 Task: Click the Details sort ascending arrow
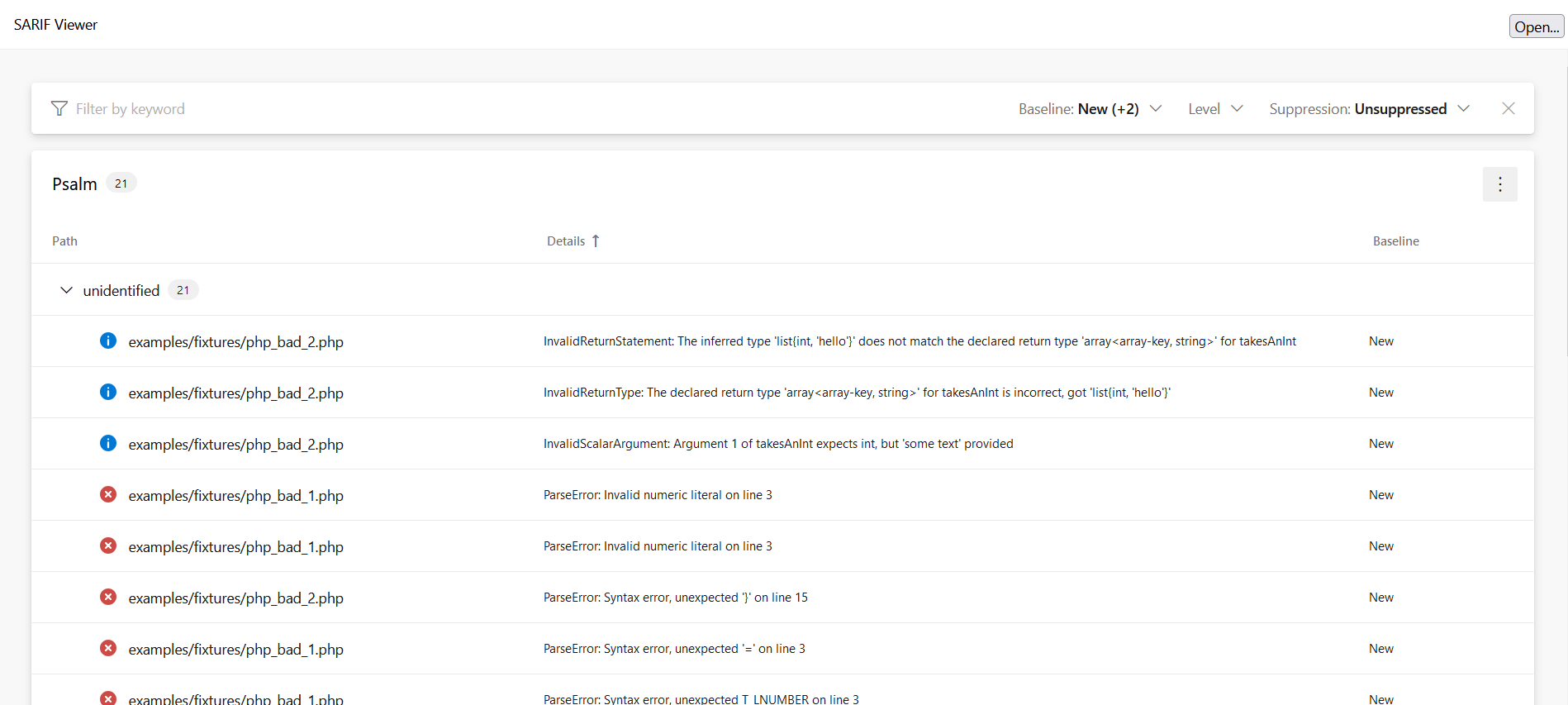(596, 241)
